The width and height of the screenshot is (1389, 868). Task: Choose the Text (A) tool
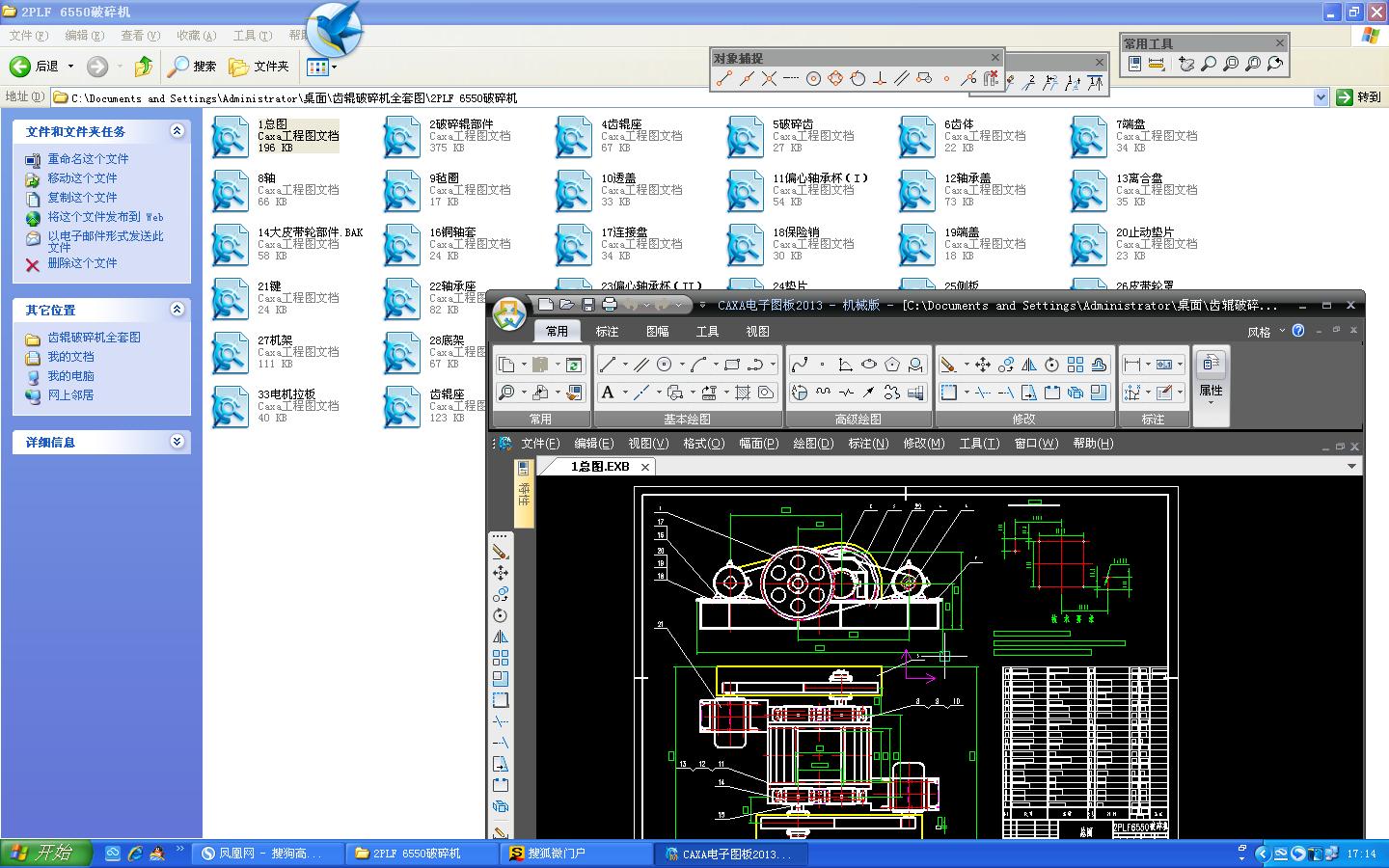click(608, 393)
